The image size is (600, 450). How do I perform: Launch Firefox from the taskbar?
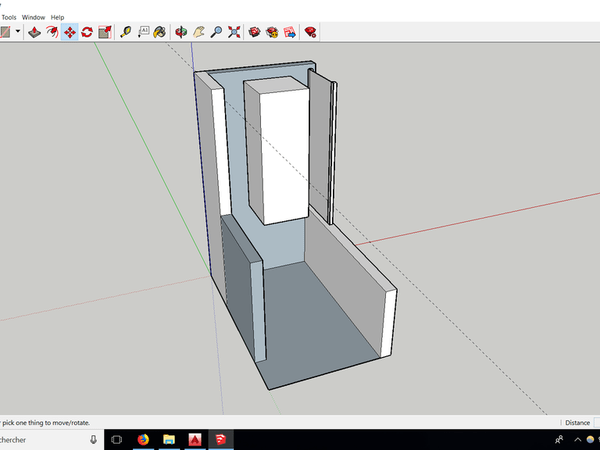(143, 440)
